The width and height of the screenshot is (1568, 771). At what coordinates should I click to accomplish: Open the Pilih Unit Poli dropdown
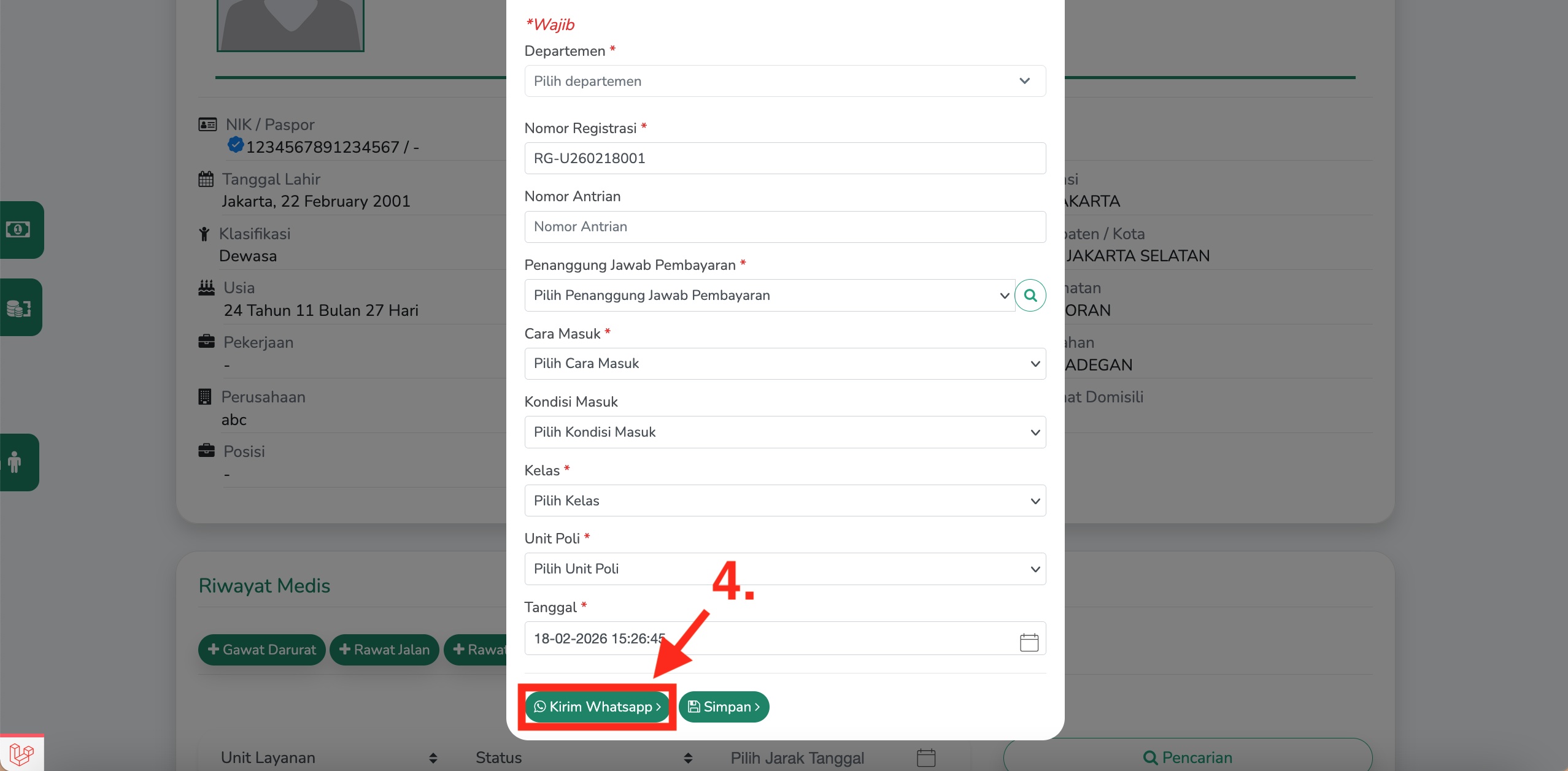[x=784, y=569]
